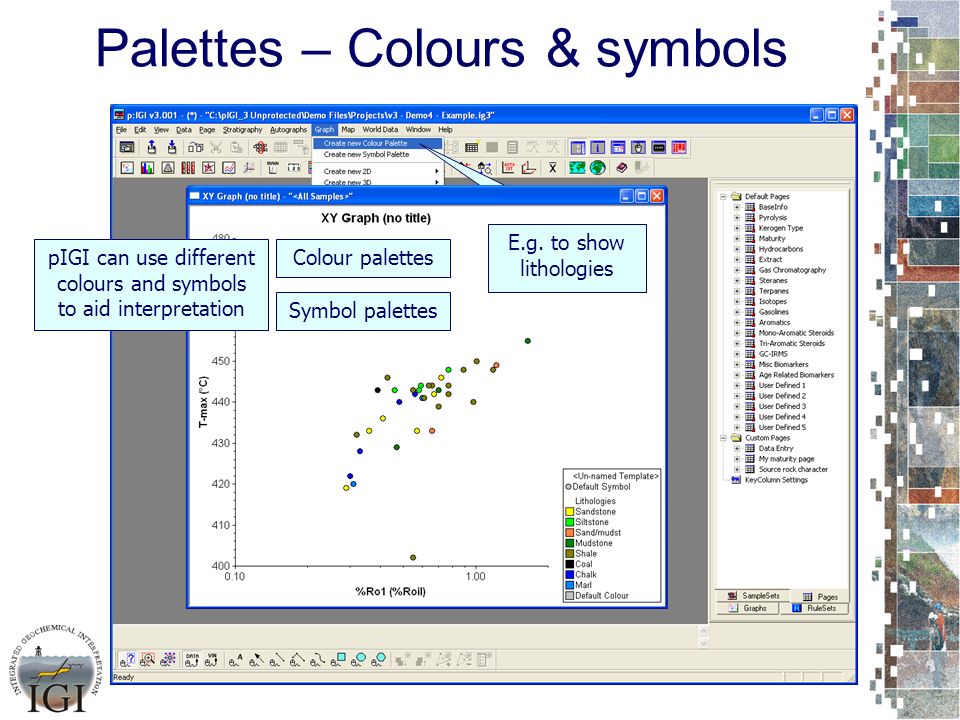Click the export (up arrow) toolbar icon
This screenshot has height=720, width=960.
[x=152, y=147]
